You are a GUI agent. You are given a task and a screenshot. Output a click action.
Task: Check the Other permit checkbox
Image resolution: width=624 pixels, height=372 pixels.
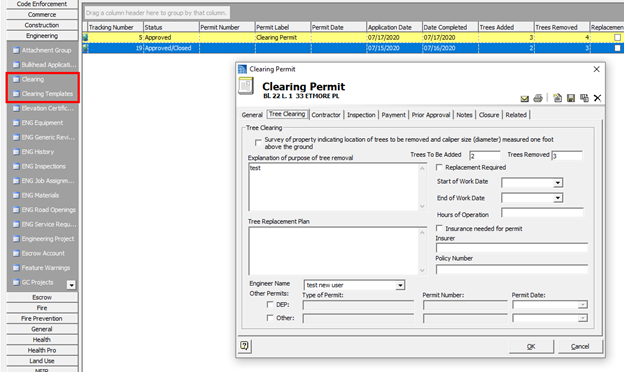pos(270,318)
